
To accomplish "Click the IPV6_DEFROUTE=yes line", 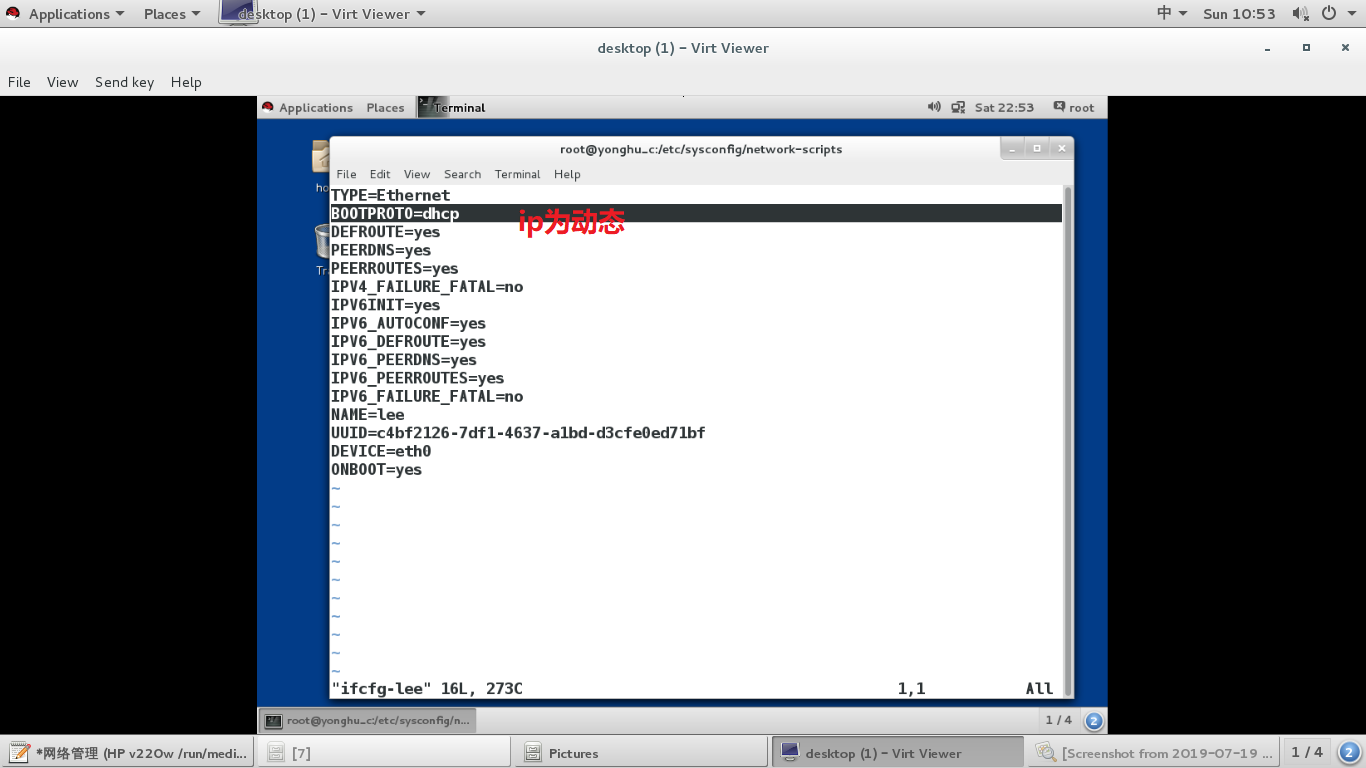I will [408, 341].
